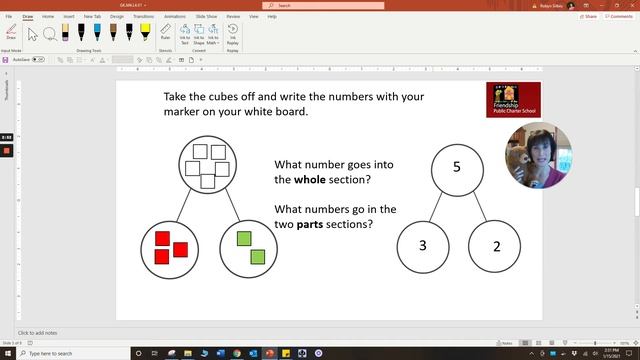The image size is (640, 360).
Task: Click Ink to Shape
Action: [199, 34]
